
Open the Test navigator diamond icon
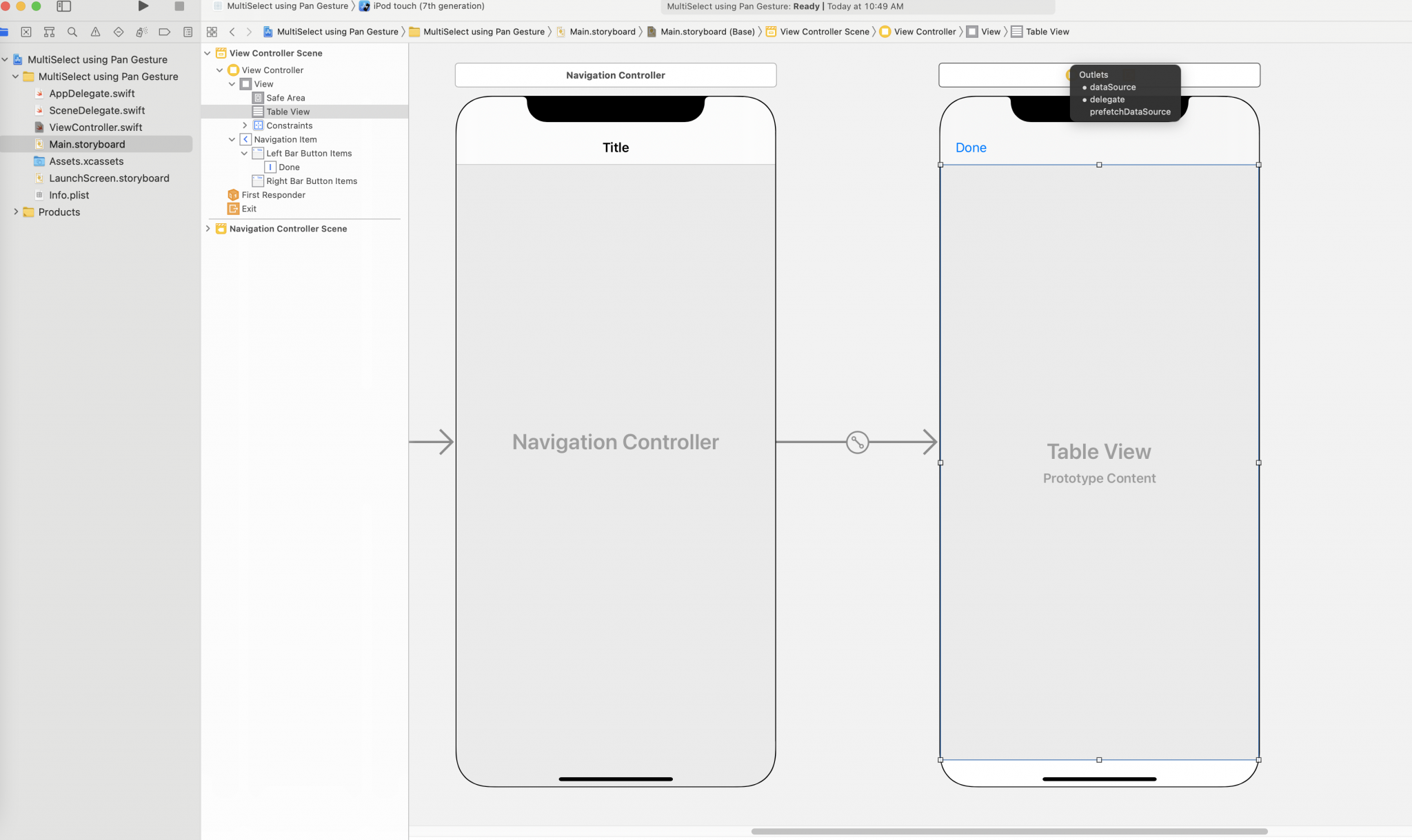point(119,32)
